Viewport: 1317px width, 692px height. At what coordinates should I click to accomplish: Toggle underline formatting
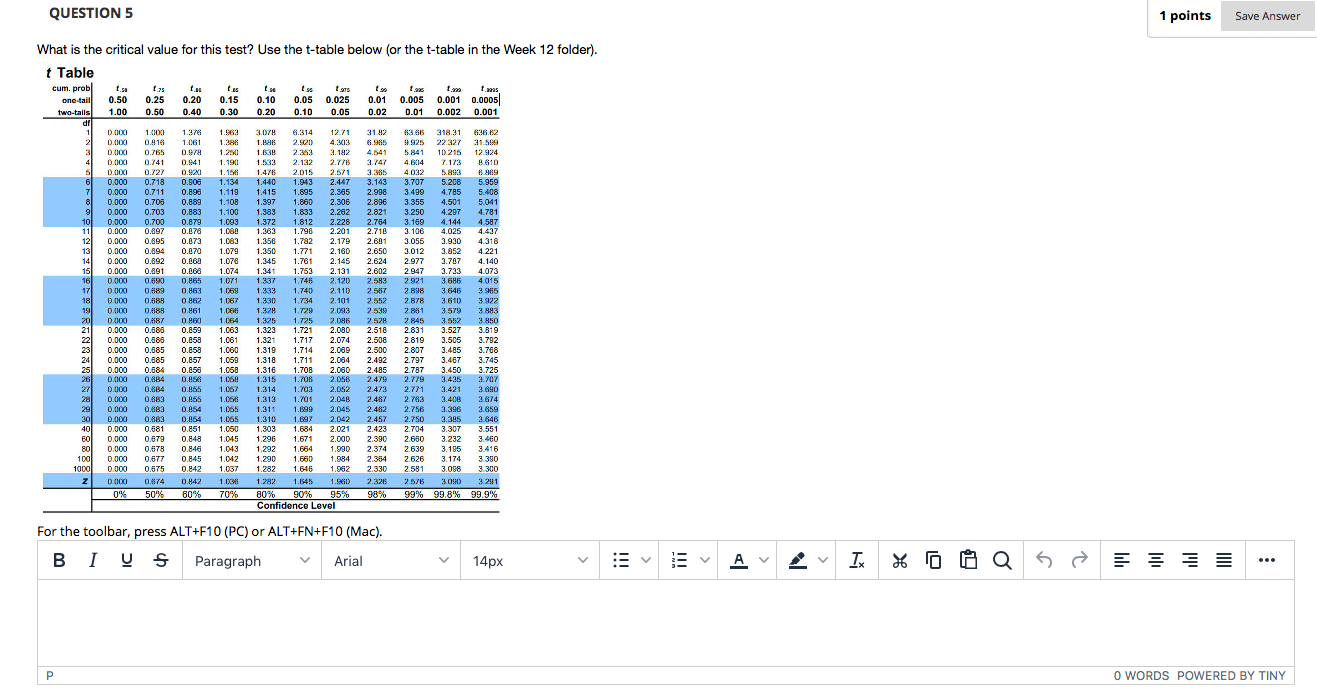[x=125, y=561]
